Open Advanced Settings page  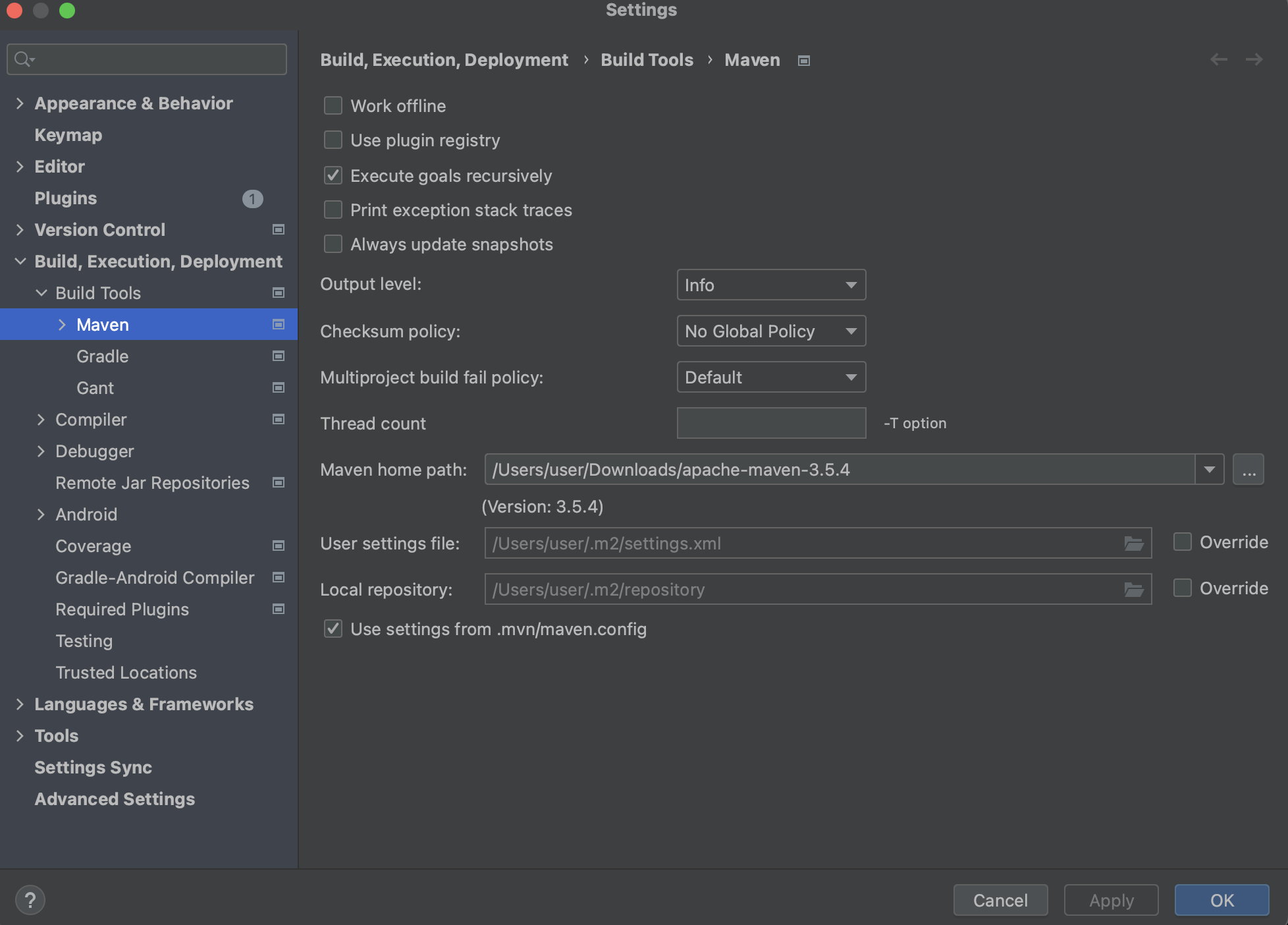(x=115, y=799)
